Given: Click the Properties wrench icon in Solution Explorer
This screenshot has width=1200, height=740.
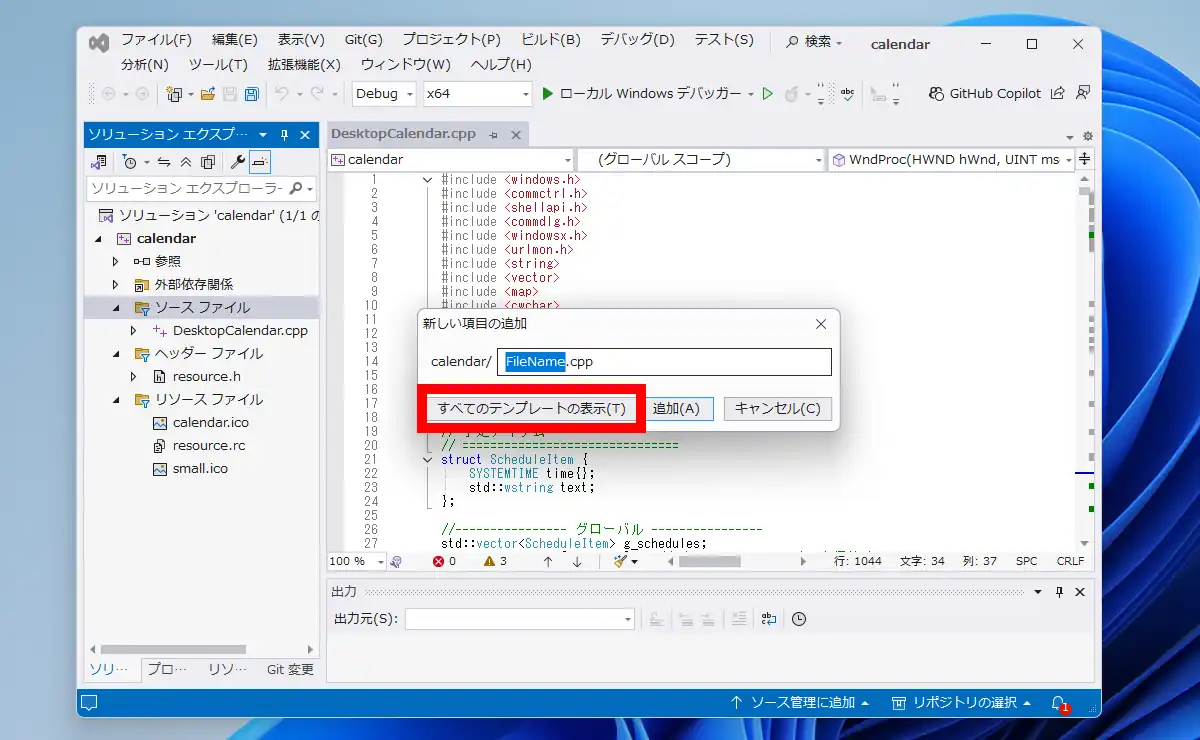Looking at the screenshot, I should pyautogui.click(x=237, y=162).
